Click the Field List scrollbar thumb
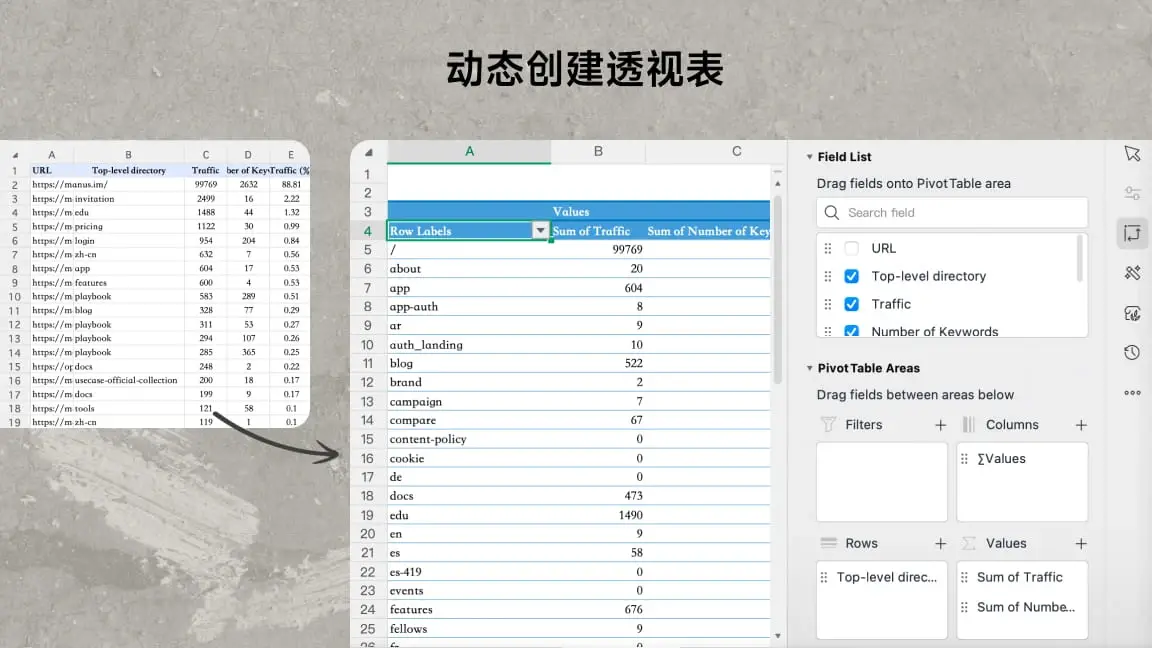This screenshot has height=648, width=1152. click(1079, 258)
